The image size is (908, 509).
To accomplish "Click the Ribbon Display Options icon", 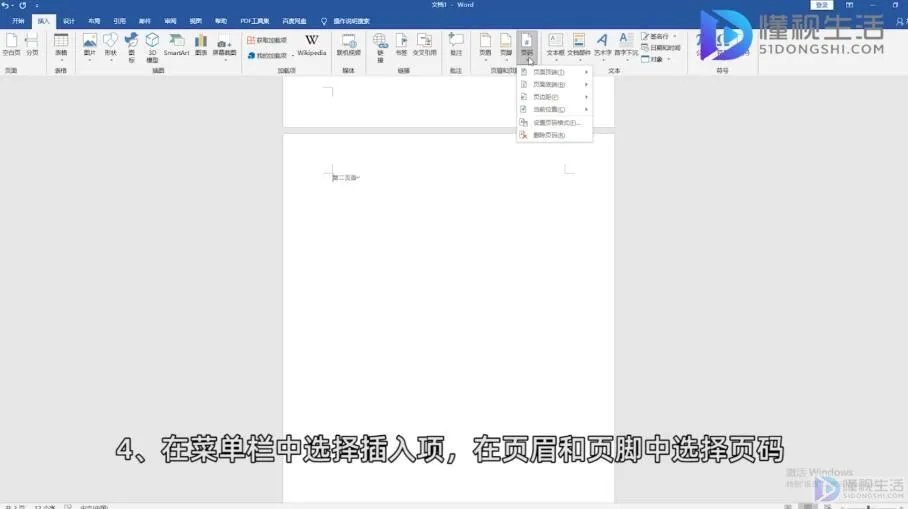I will click(x=850, y=5).
